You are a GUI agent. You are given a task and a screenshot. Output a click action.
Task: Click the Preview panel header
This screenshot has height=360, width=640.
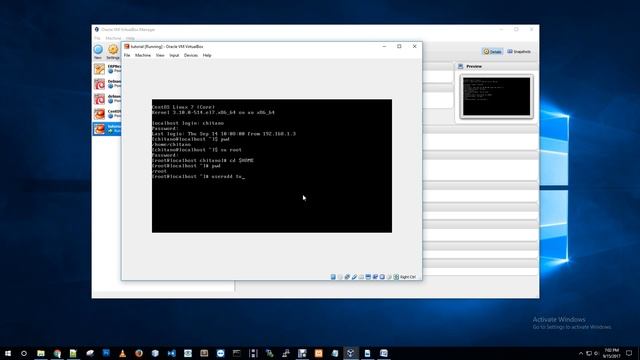(496, 66)
